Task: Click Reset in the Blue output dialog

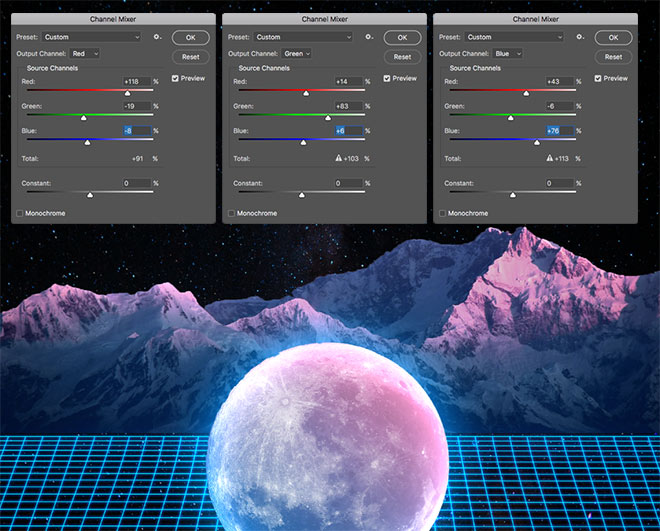Action: 613,57
